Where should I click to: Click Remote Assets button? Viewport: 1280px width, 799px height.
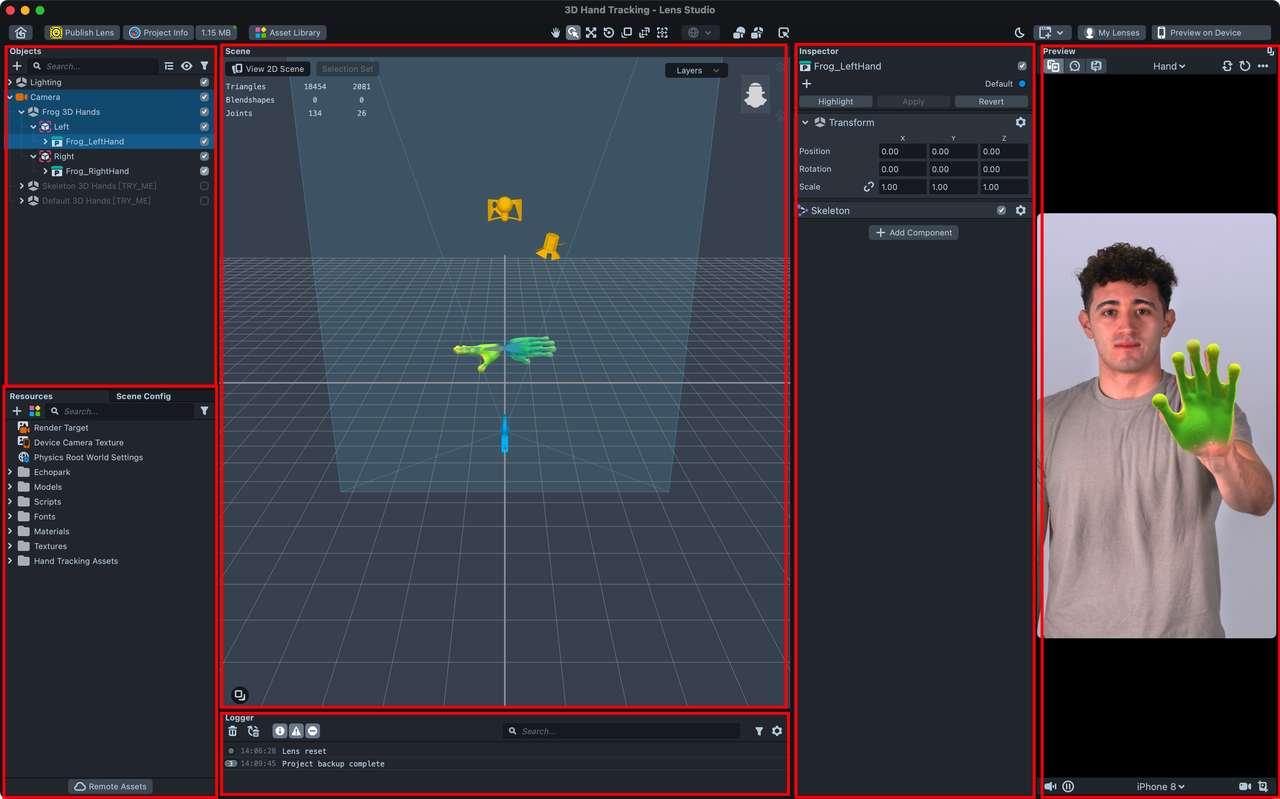coord(111,786)
